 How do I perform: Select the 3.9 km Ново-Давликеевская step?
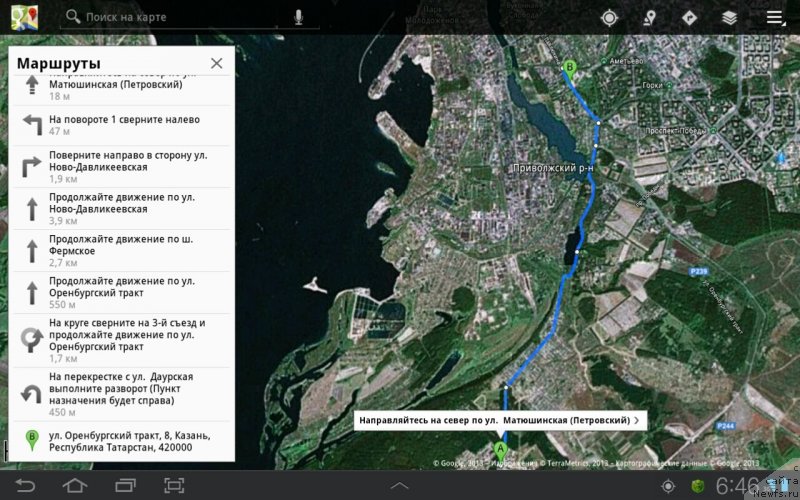click(x=122, y=208)
